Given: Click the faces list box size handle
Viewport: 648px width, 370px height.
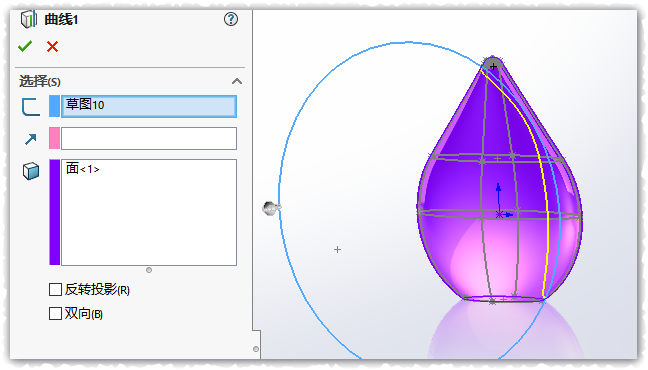Looking at the screenshot, I should point(149,270).
